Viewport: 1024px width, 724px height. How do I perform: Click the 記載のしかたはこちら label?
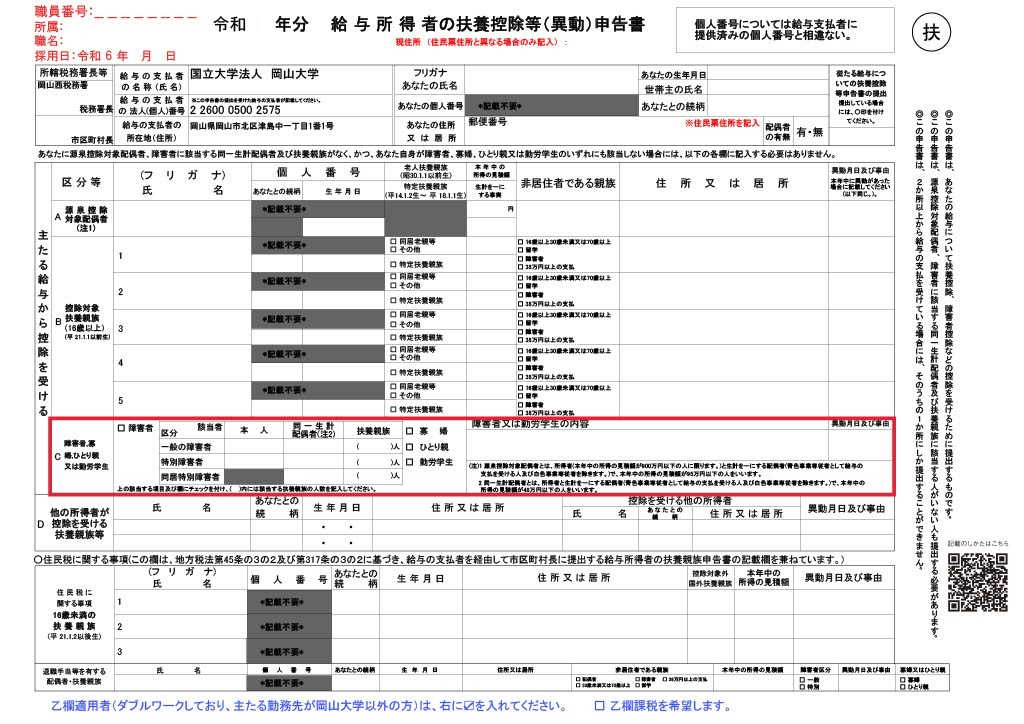click(x=978, y=543)
